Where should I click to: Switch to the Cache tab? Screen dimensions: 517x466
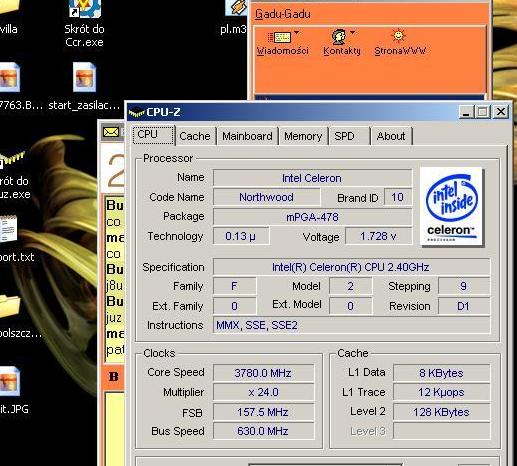(195, 136)
